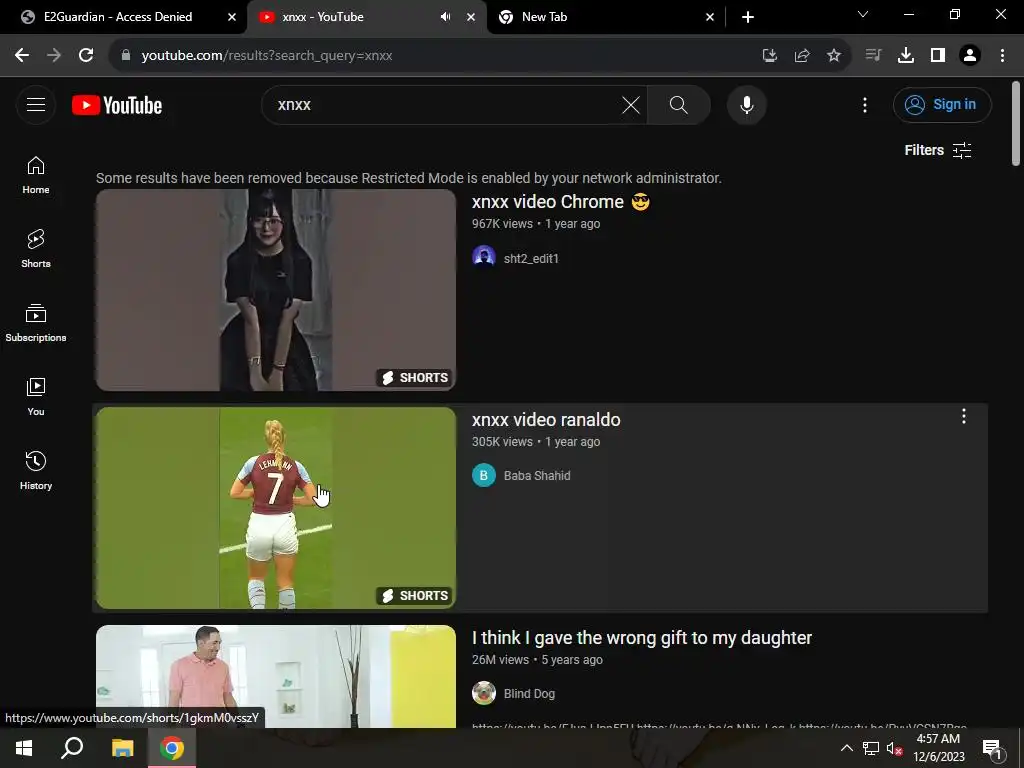Viewport: 1024px width, 768px height.
Task: Open History from the sidebar
Action: pyautogui.click(x=36, y=470)
